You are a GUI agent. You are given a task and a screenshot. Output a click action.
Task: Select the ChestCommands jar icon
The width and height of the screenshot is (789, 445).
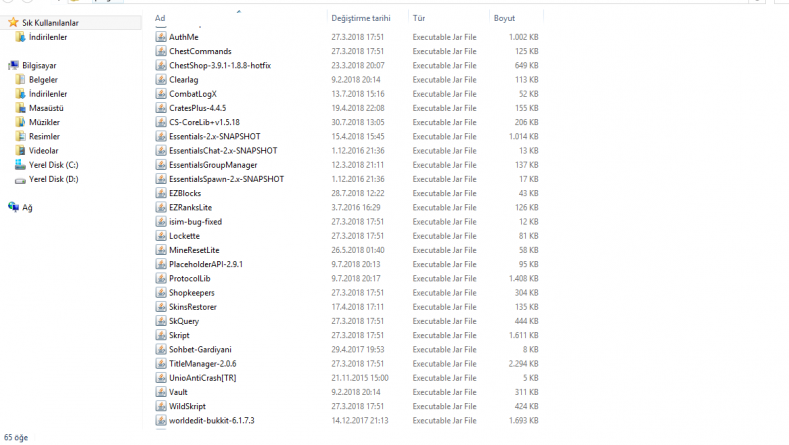(161, 51)
